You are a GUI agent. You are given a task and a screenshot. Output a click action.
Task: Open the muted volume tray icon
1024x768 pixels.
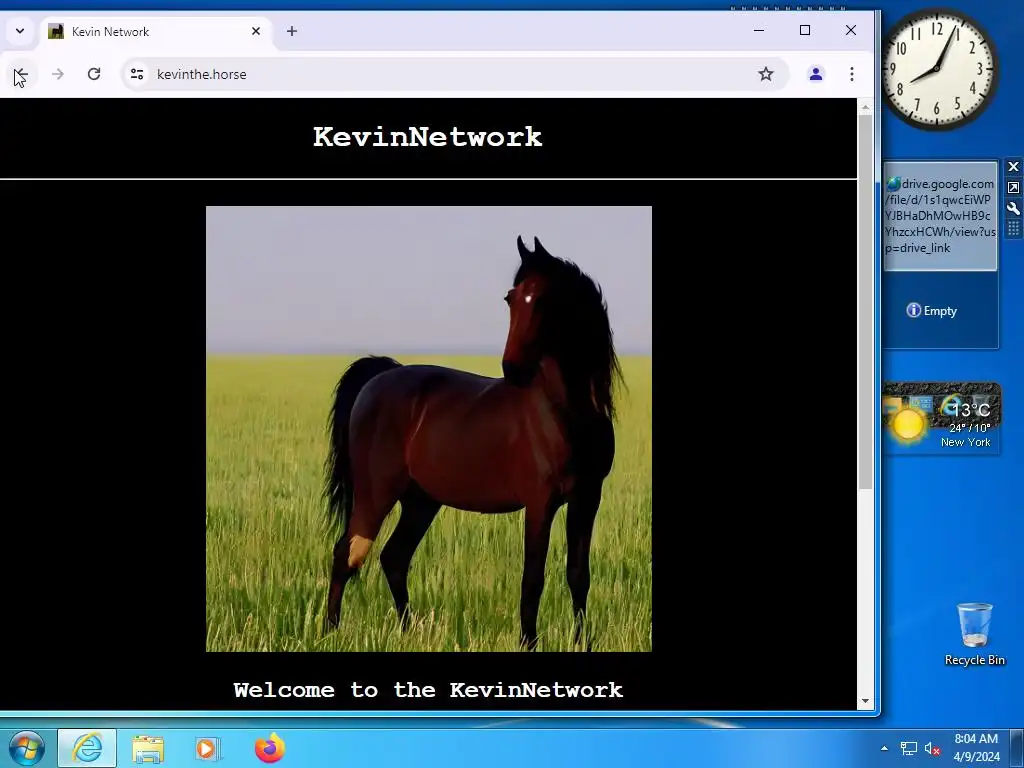tap(932, 748)
